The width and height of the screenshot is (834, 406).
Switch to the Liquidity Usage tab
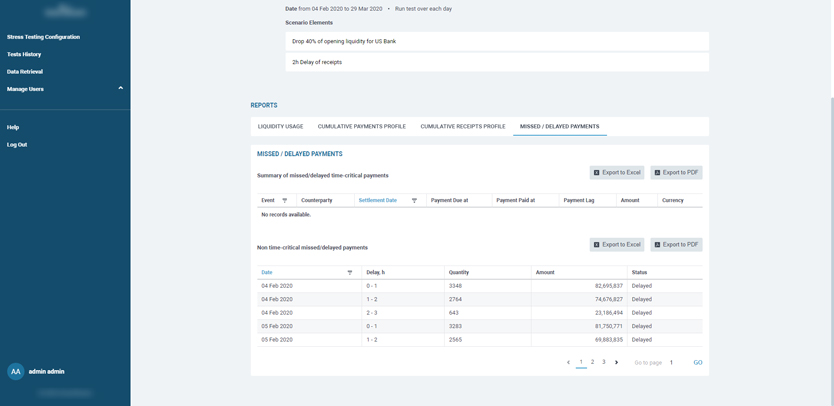click(x=280, y=127)
